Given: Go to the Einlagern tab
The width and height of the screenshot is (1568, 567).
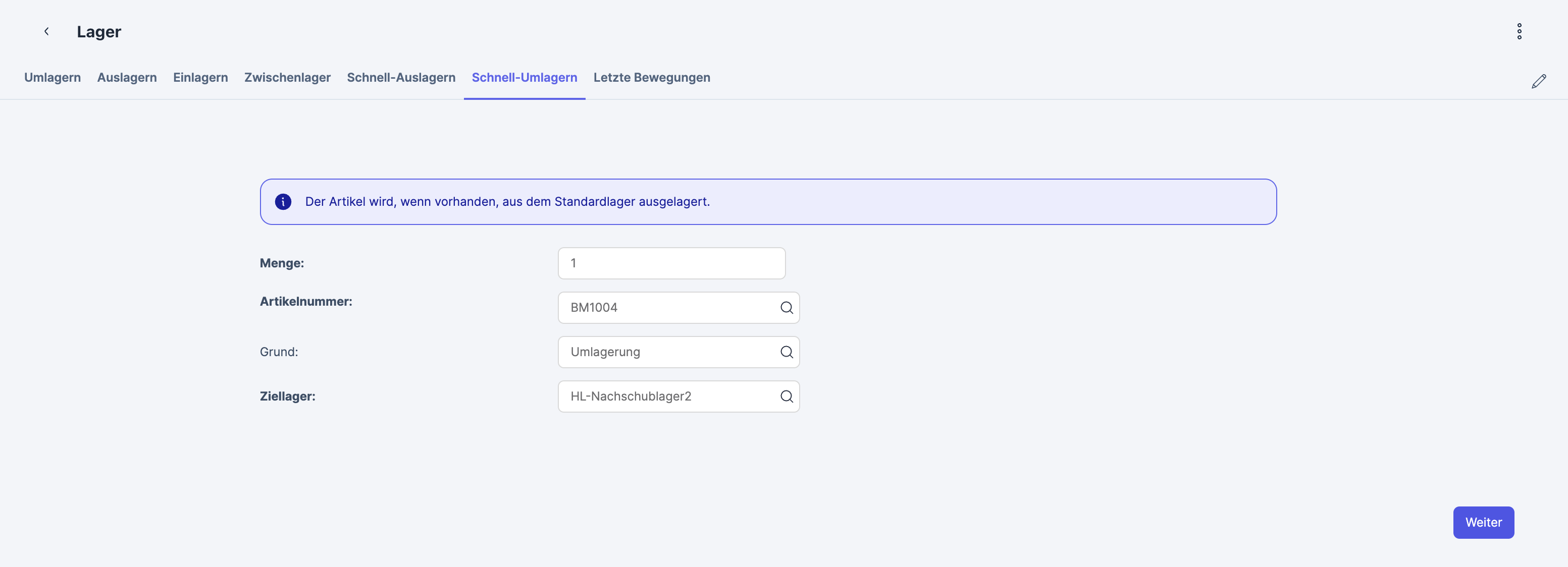Looking at the screenshot, I should (x=200, y=77).
